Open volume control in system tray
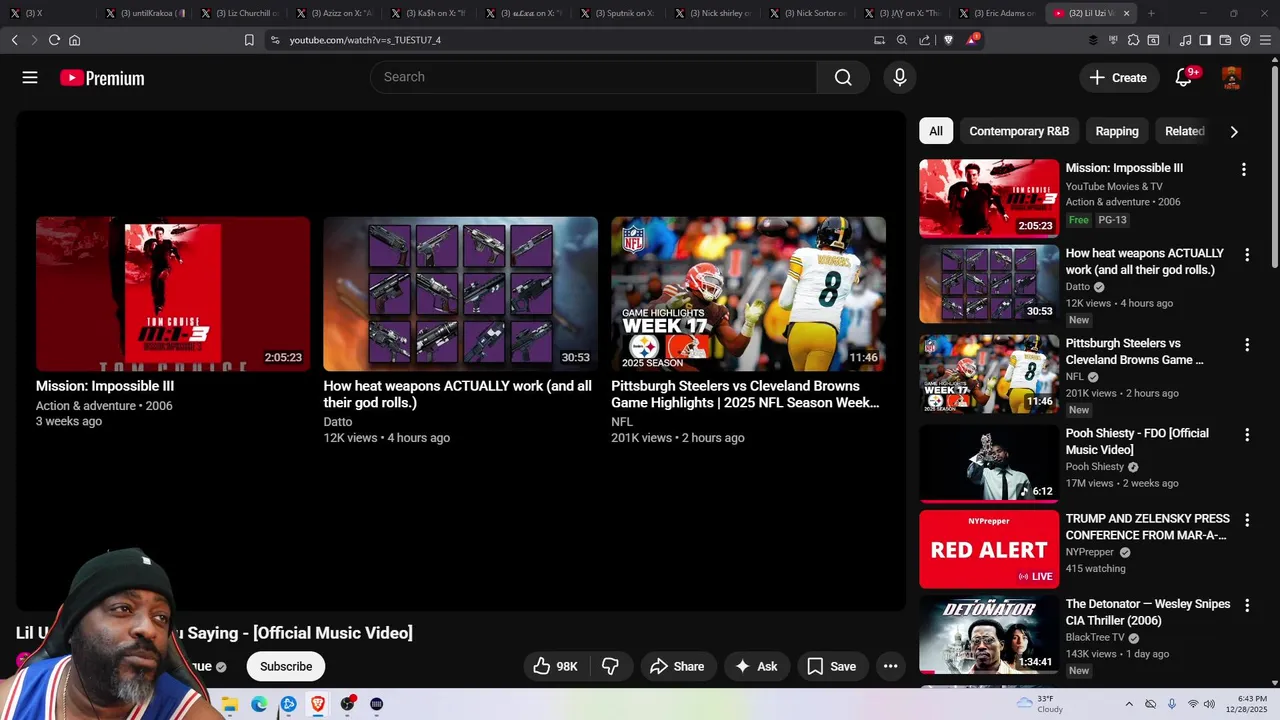 pyautogui.click(x=1209, y=704)
